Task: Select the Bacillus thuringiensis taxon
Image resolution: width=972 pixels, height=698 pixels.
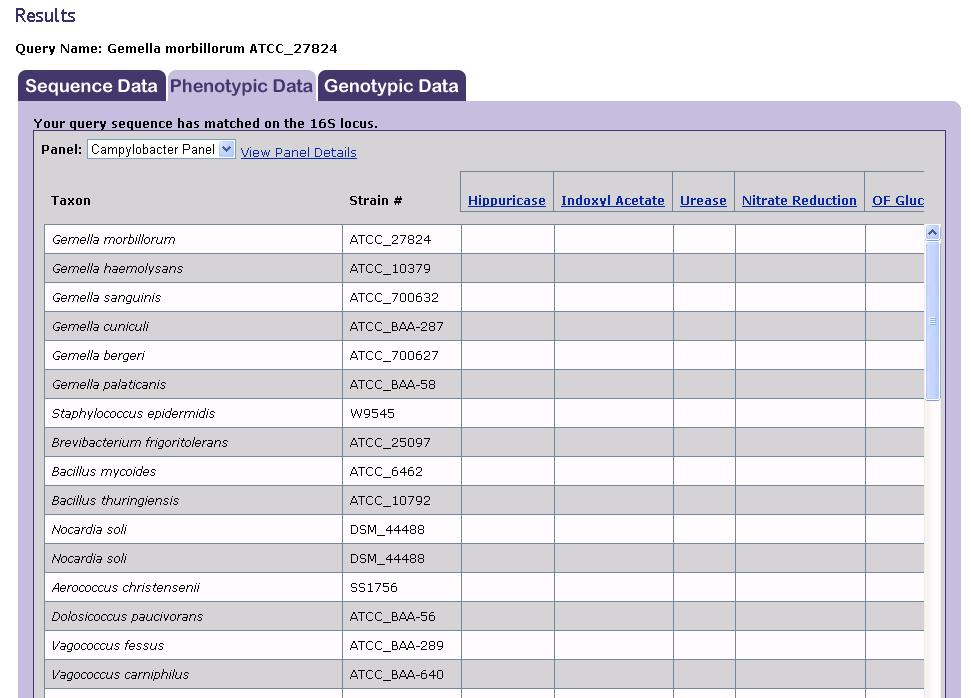Action: point(115,501)
